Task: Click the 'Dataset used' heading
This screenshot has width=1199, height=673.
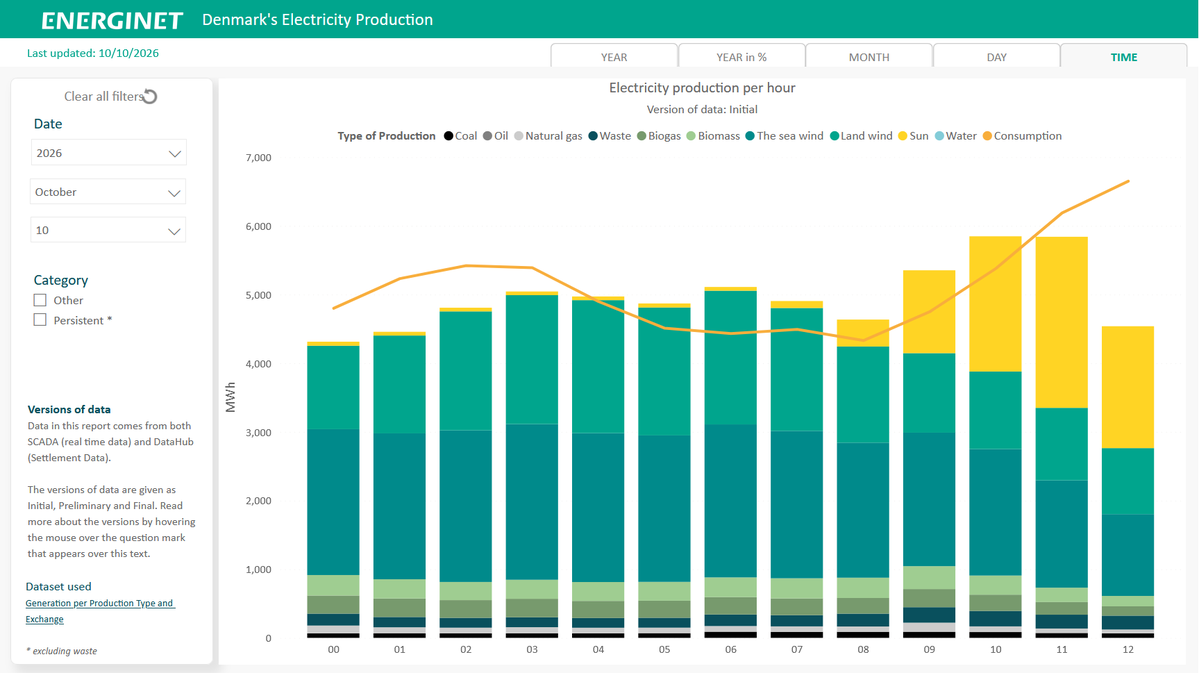Action: tap(58, 587)
